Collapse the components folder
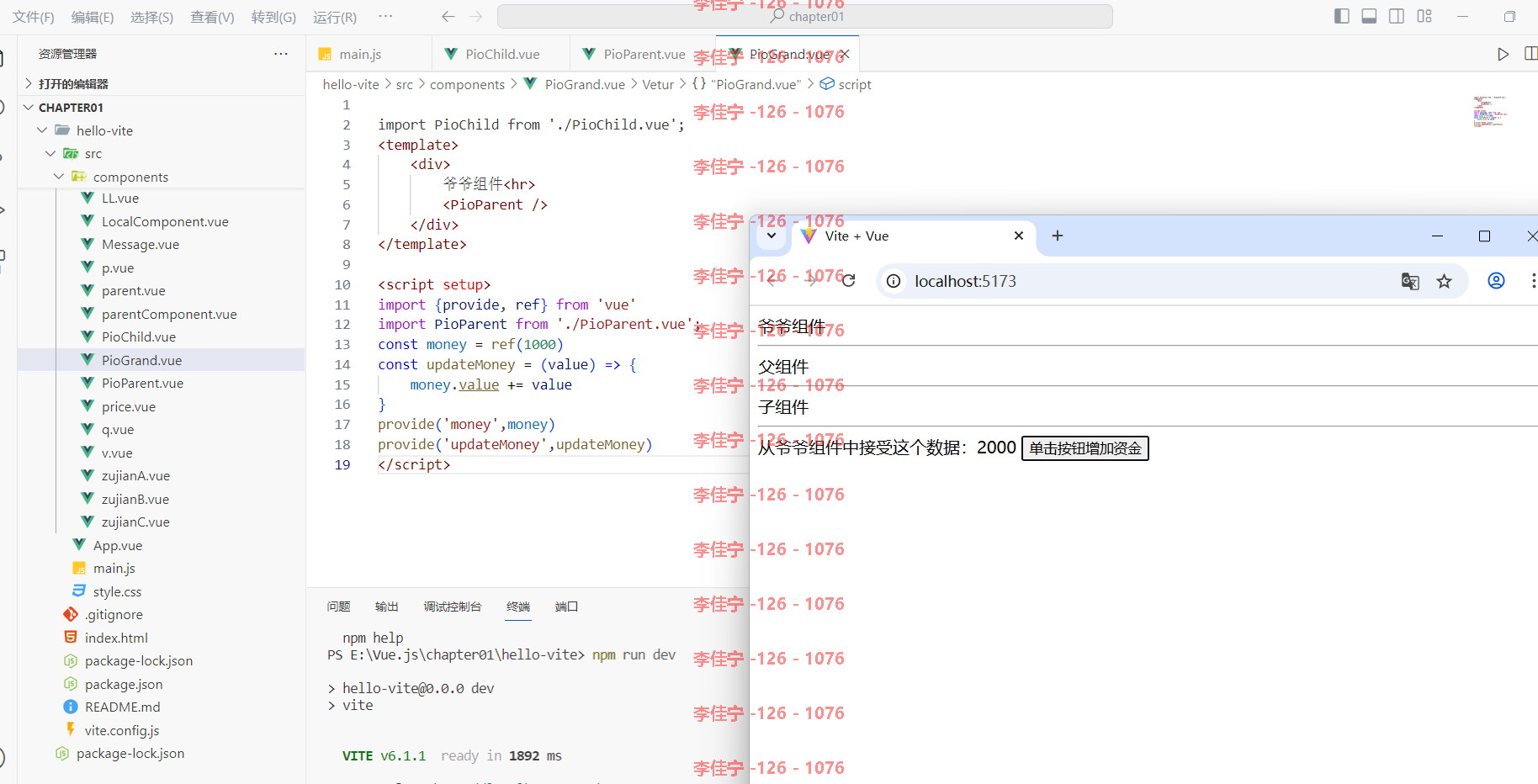Image resolution: width=1538 pixels, height=784 pixels. point(161,177)
